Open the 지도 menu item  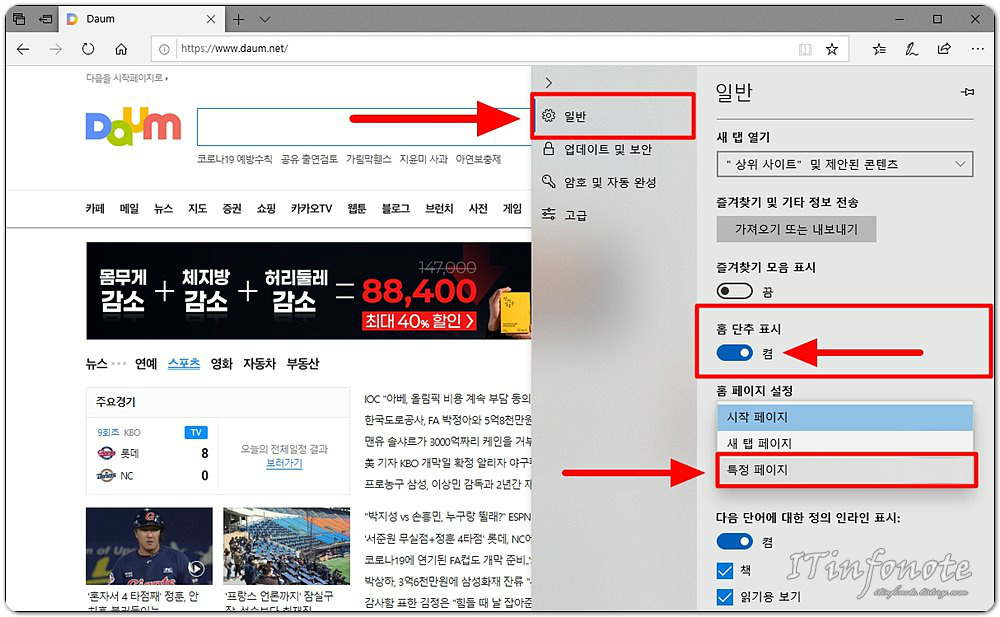click(x=198, y=209)
